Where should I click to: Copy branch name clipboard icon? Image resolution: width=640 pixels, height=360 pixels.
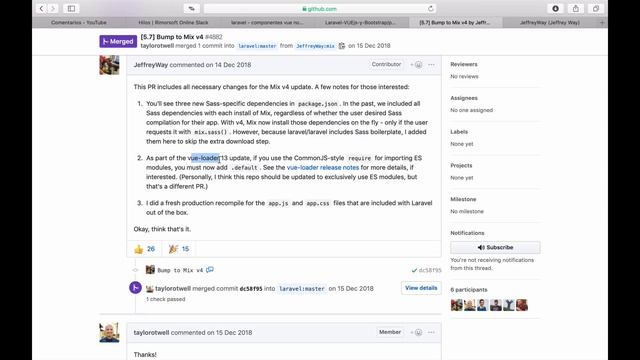click(342, 46)
